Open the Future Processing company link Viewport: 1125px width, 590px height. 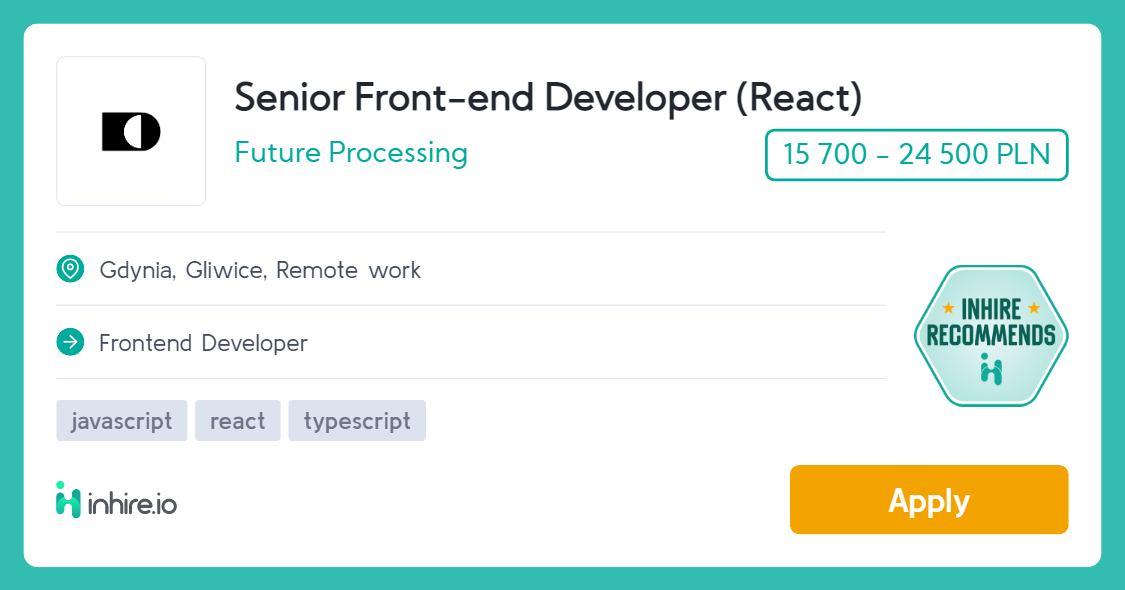coord(351,153)
